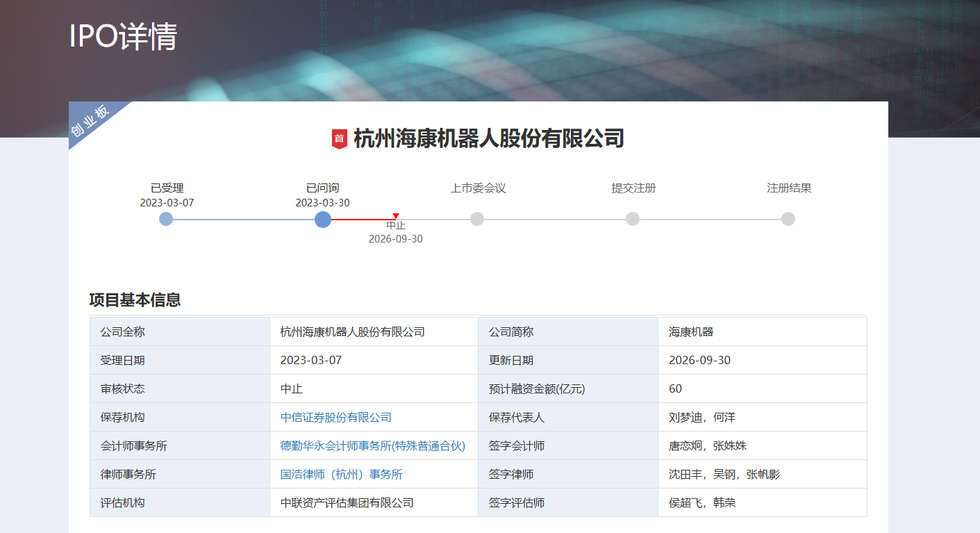Open the 中信证券股份有限公司 link
Image resolution: width=980 pixels, height=533 pixels.
(x=336, y=417)
